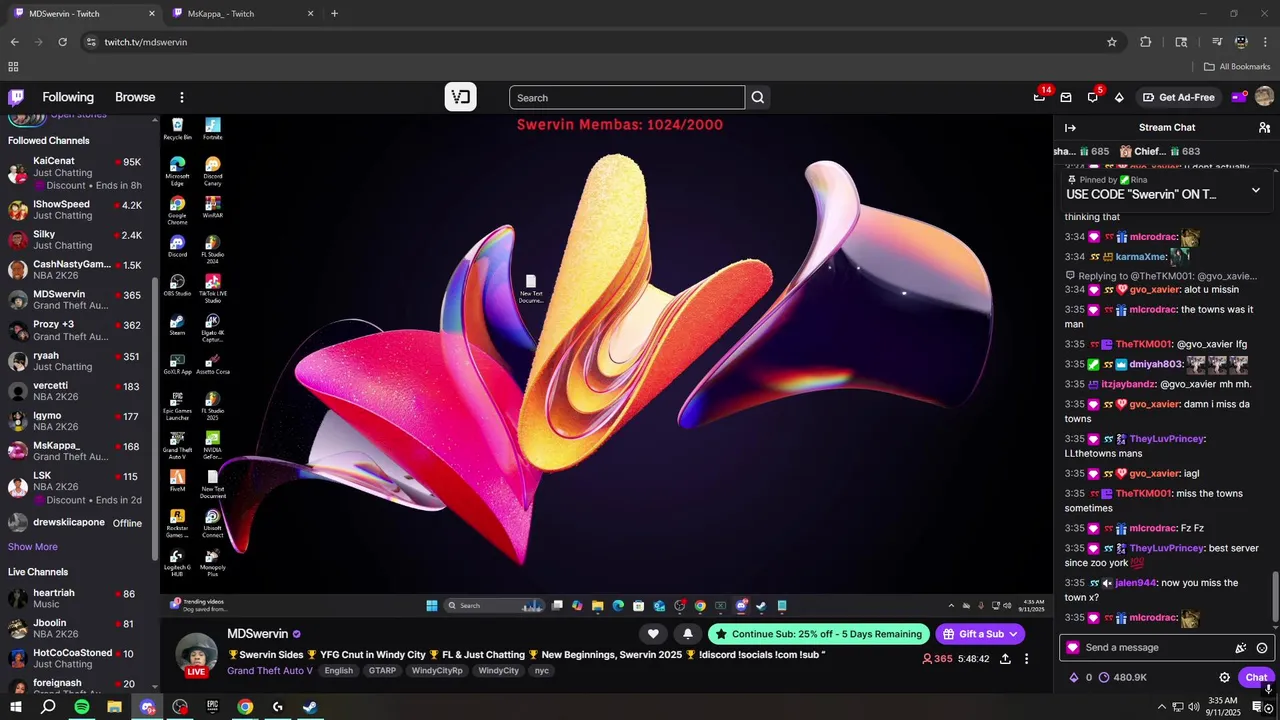This screenshot has width=1280, height=720.
Task: Open the English language tag
Action: tap(338, 671)
